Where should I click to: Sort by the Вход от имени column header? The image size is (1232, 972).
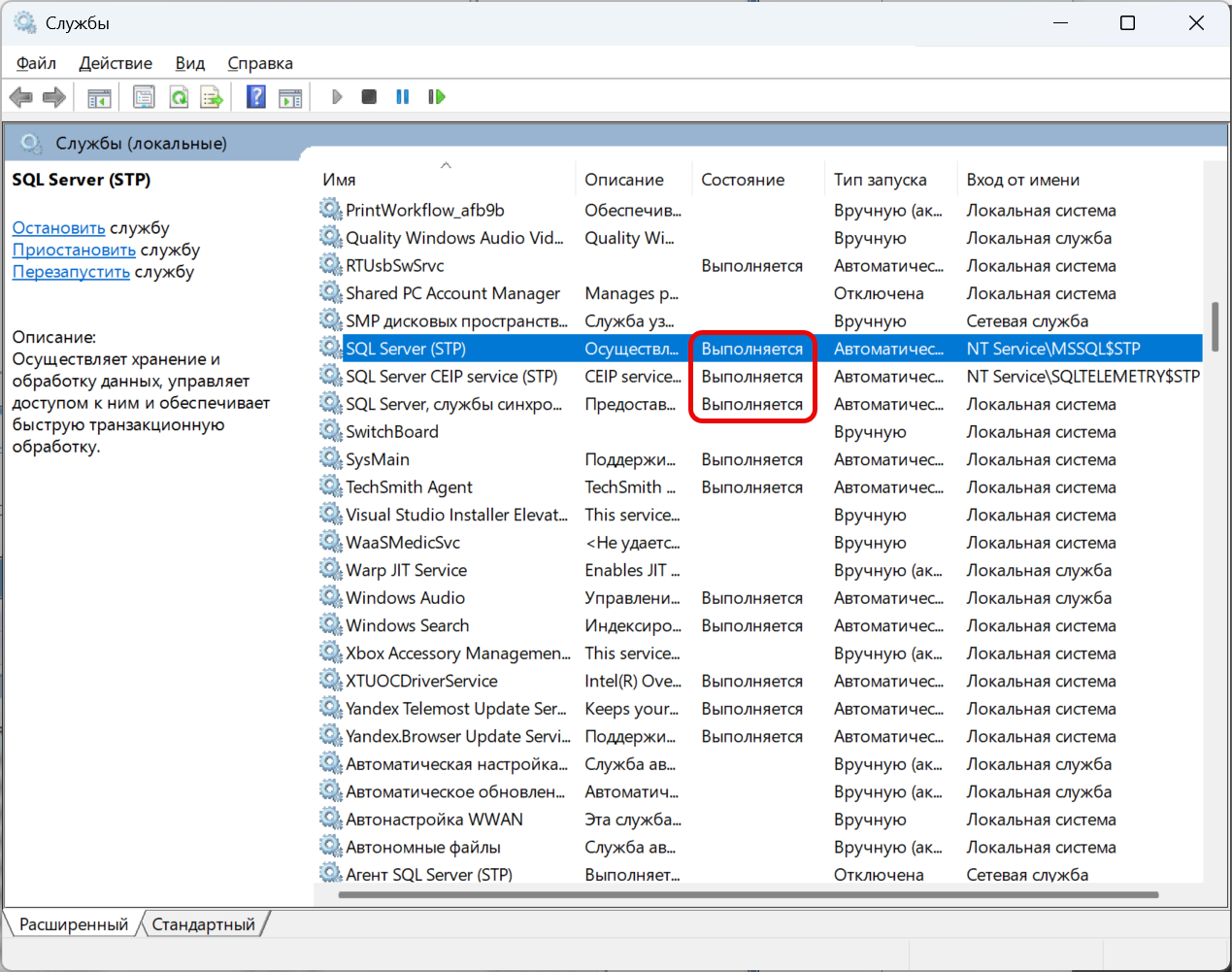1080,180
